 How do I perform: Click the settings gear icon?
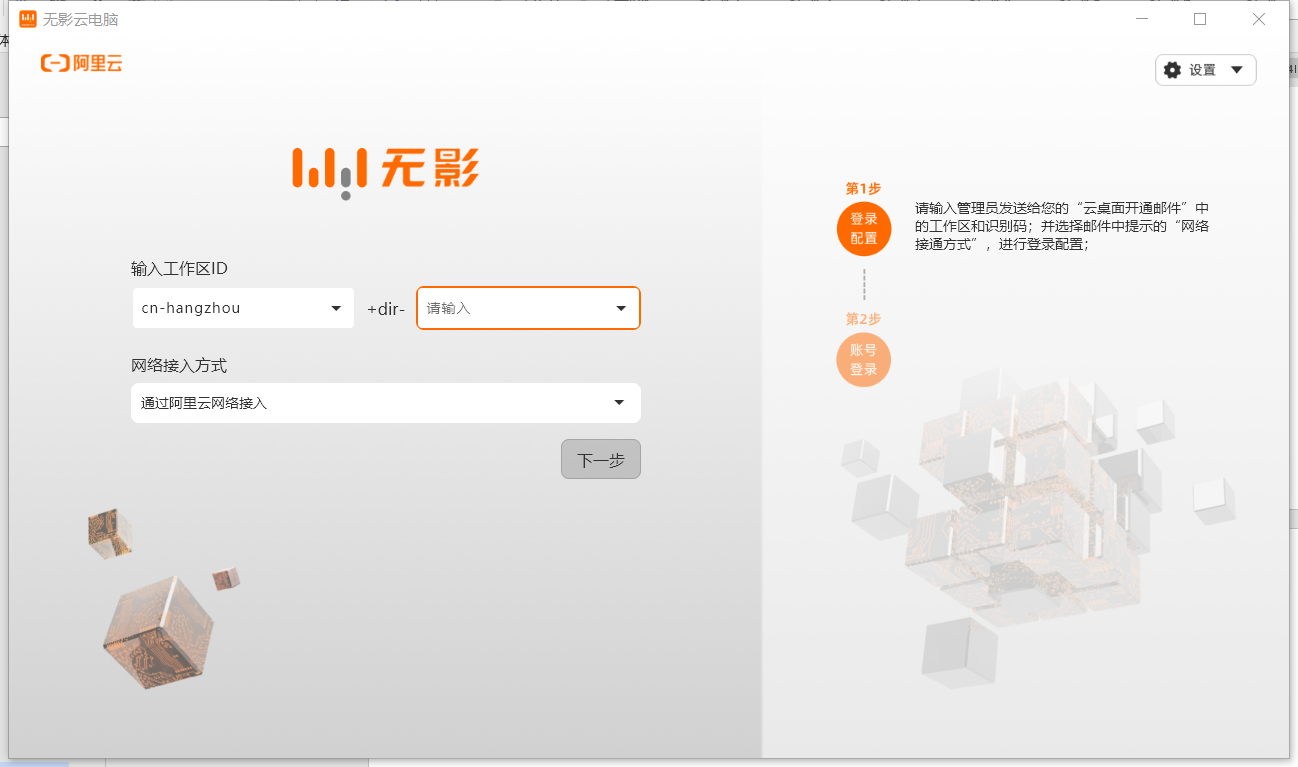pyautogui.click(x=1172, y=70)
